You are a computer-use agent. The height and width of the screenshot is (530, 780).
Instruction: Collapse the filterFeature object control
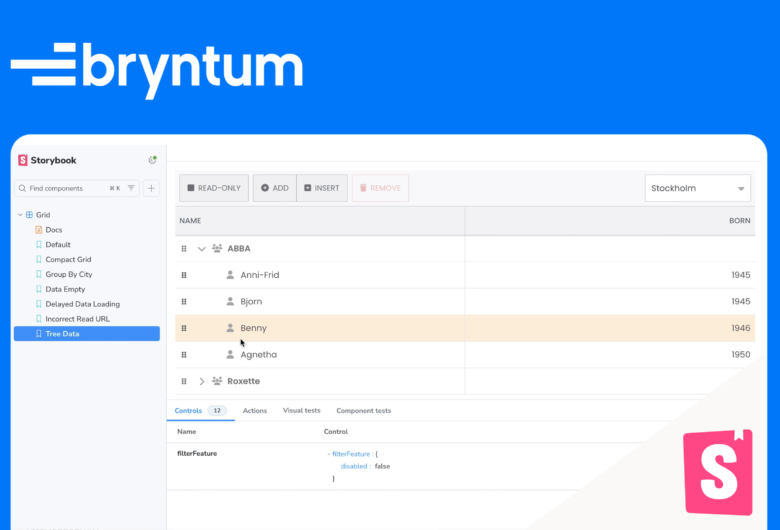tap(329, 454)
